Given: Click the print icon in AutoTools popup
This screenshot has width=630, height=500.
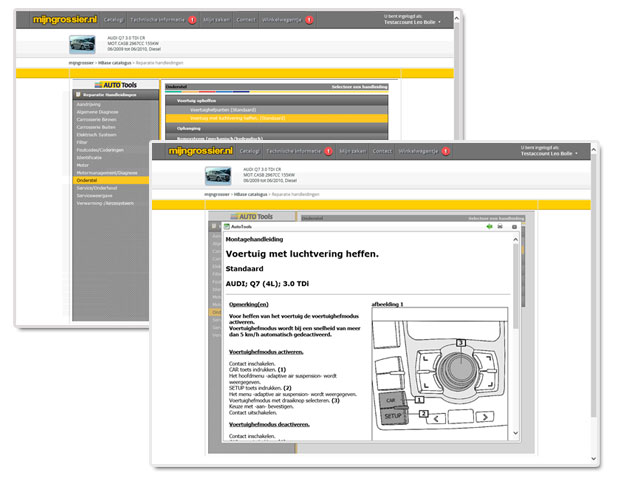Looking at the screenshot, I should click(500, 227).
